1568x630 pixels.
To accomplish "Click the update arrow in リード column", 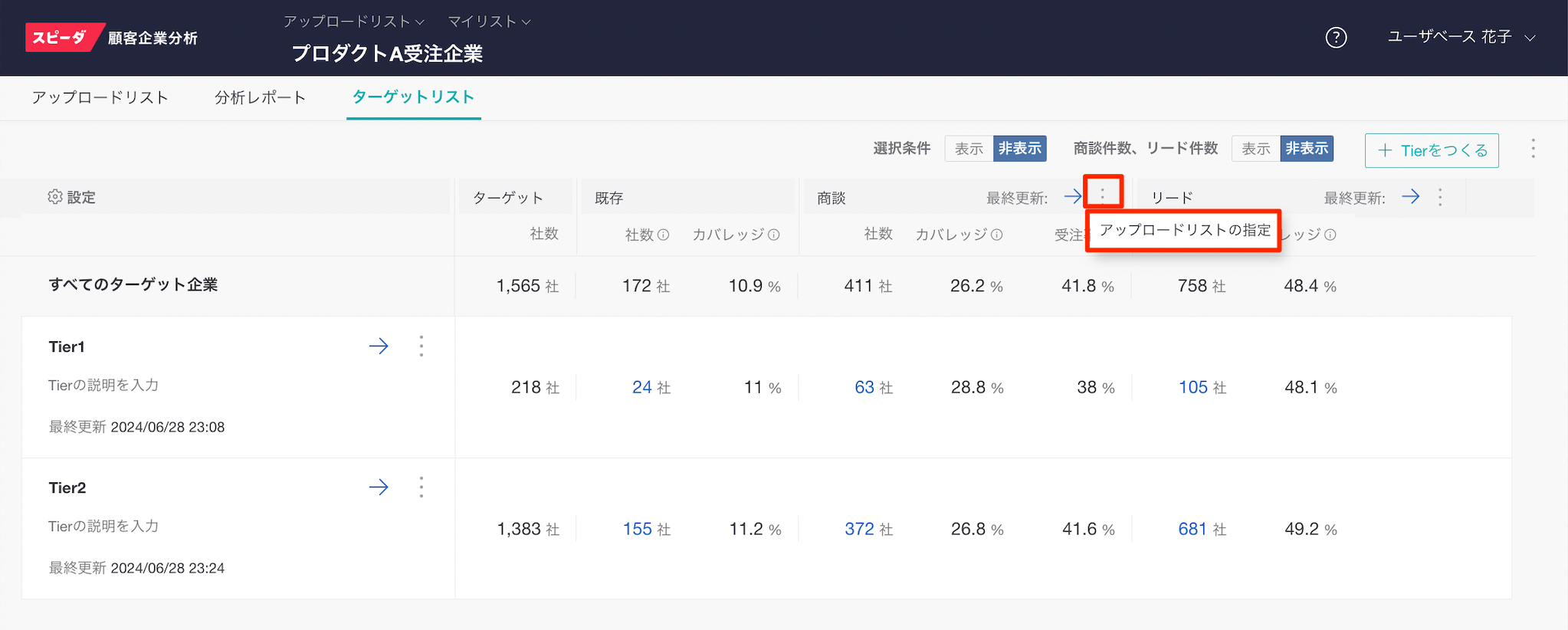I will coord(1410,197).
